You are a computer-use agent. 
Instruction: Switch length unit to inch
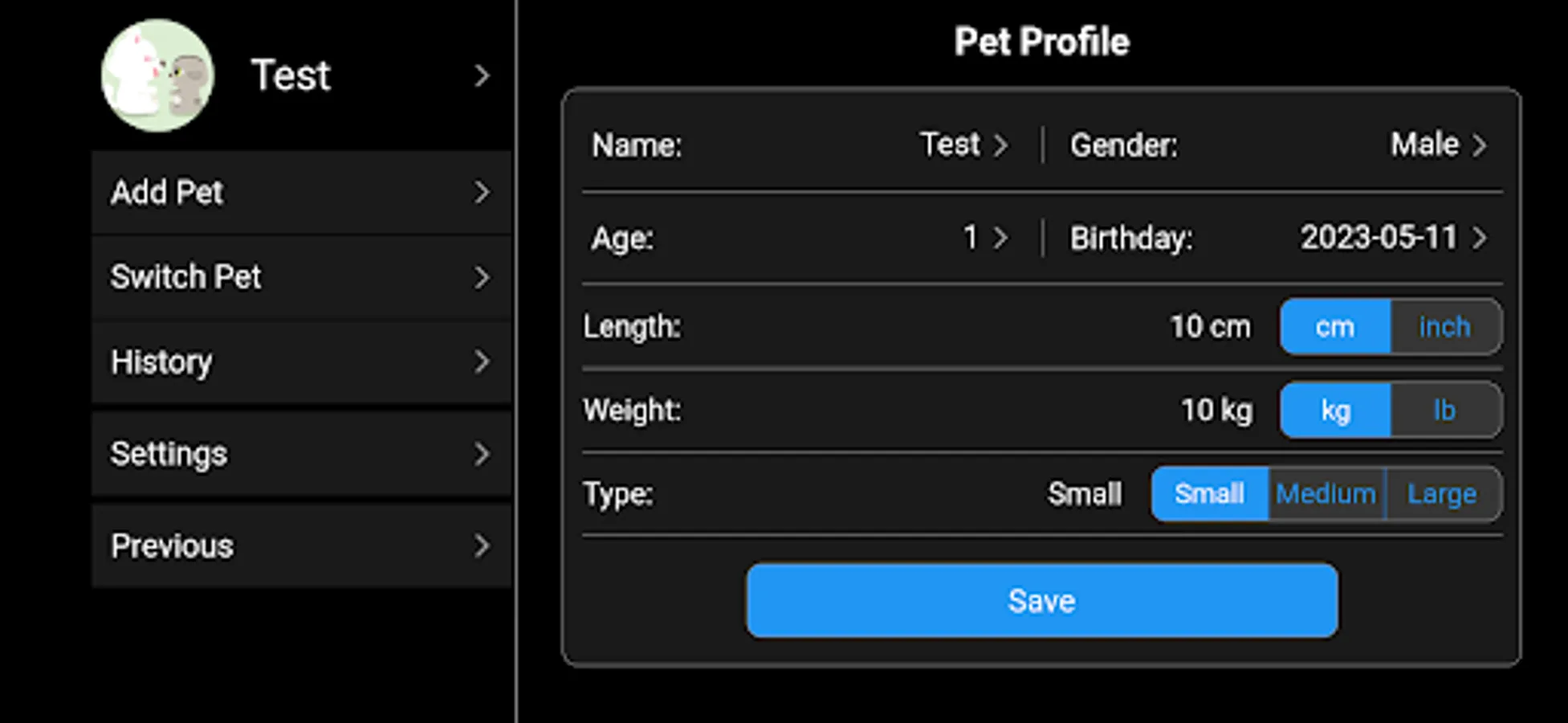point(1444,327)
